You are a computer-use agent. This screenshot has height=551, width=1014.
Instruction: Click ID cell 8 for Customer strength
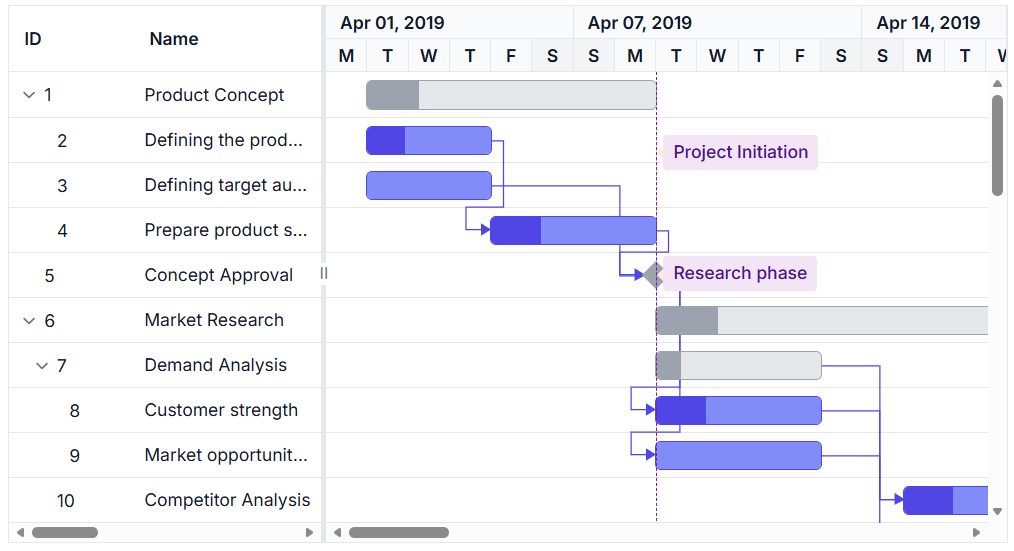point(74,411)
